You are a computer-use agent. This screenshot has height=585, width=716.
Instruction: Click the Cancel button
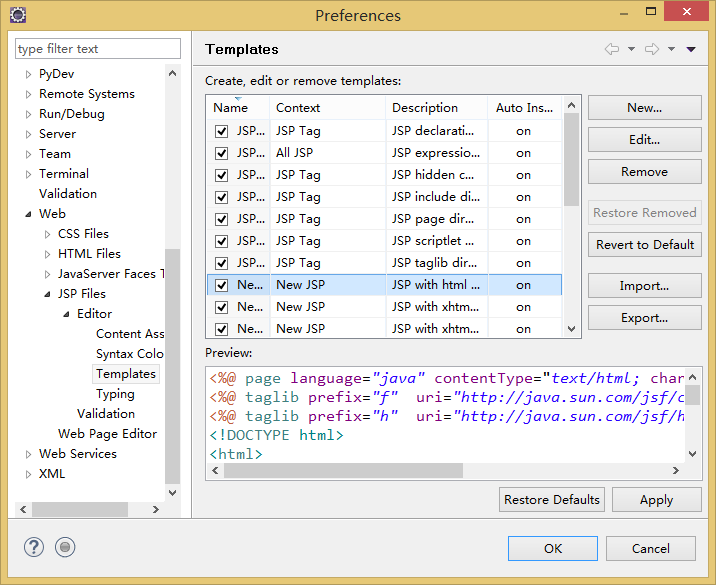click(651, 548)
